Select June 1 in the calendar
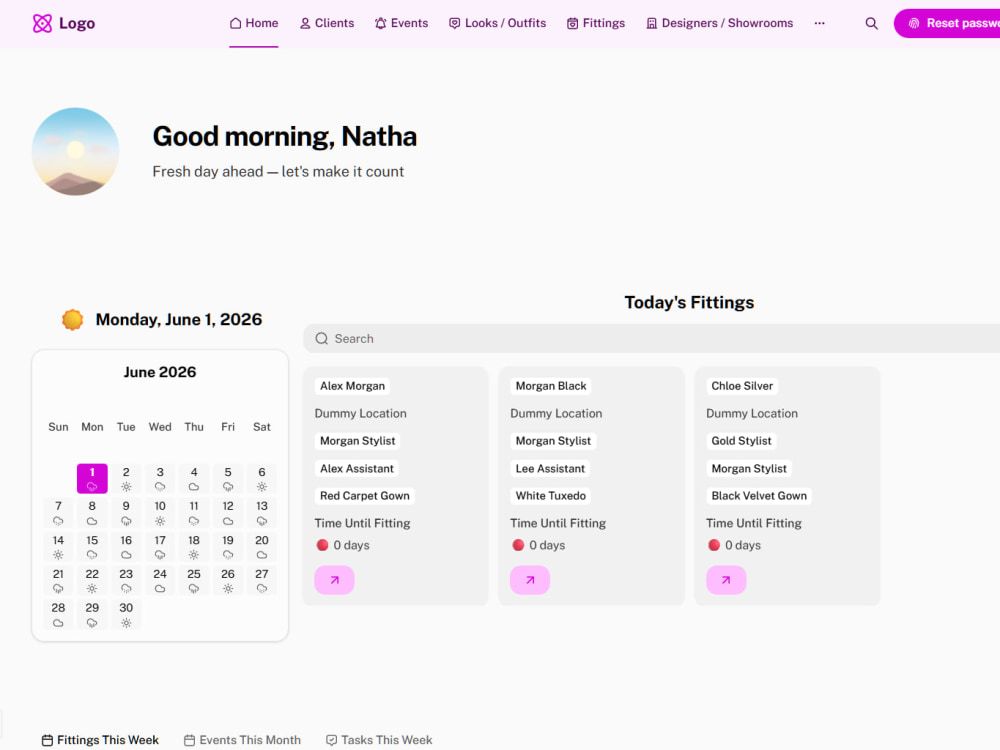This screenshot has width=1000, height=750. pyautogui.click(x=92, y=478)
